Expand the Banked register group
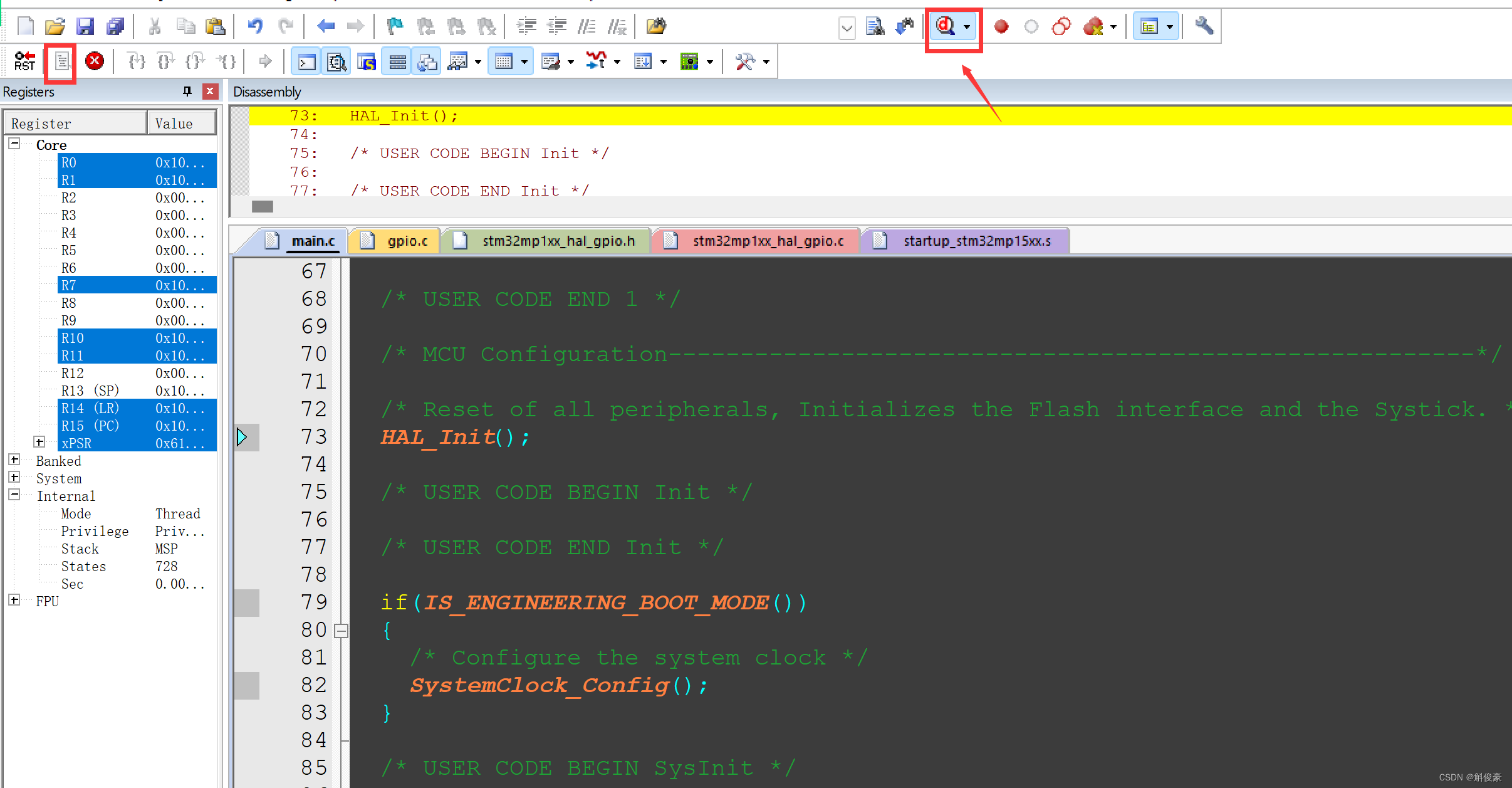This screenshot has width=1512, height=788. pyautogui.click(x=14, y=460)
